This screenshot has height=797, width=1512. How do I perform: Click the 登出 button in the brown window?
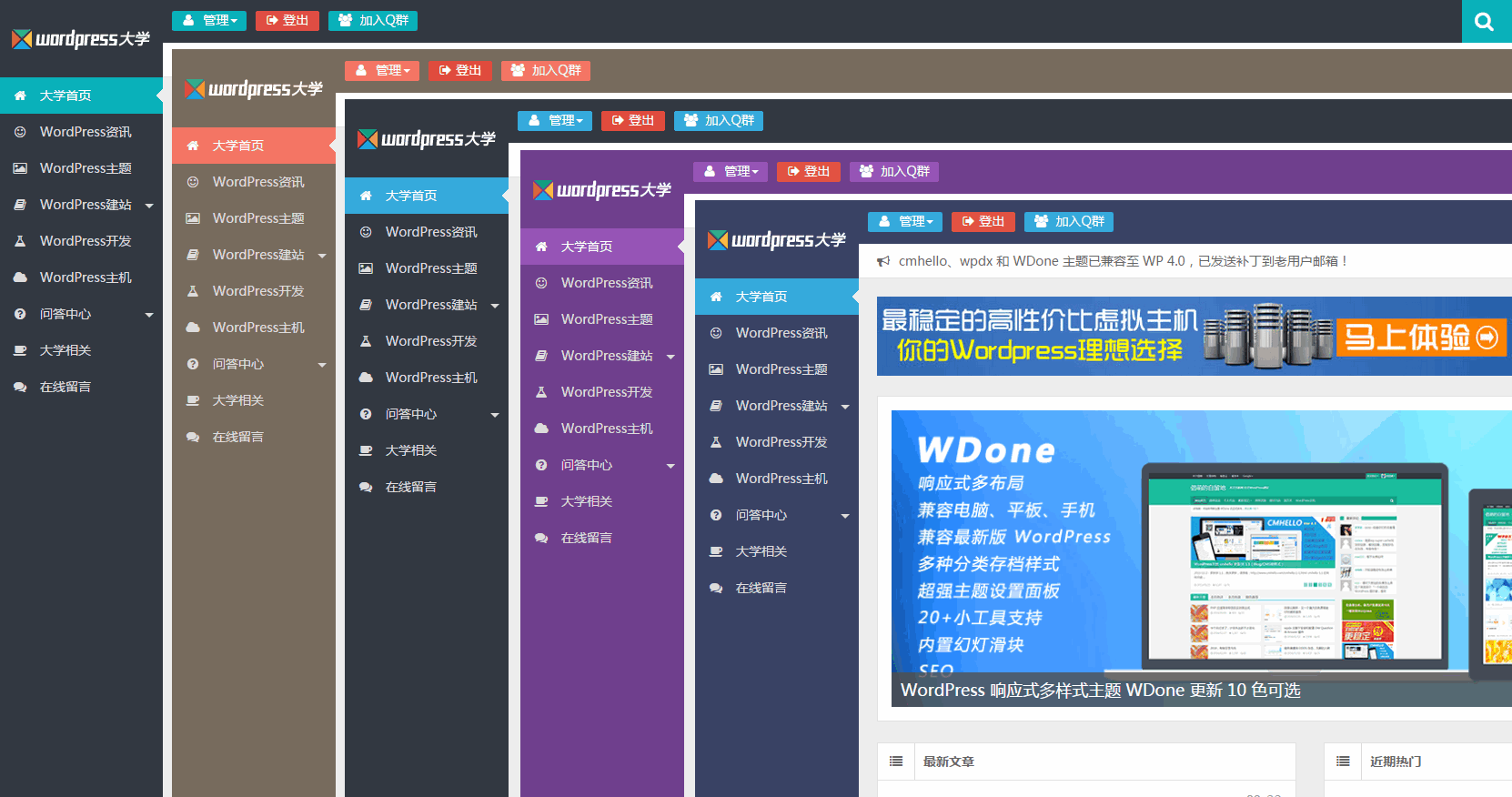(460, 70)
